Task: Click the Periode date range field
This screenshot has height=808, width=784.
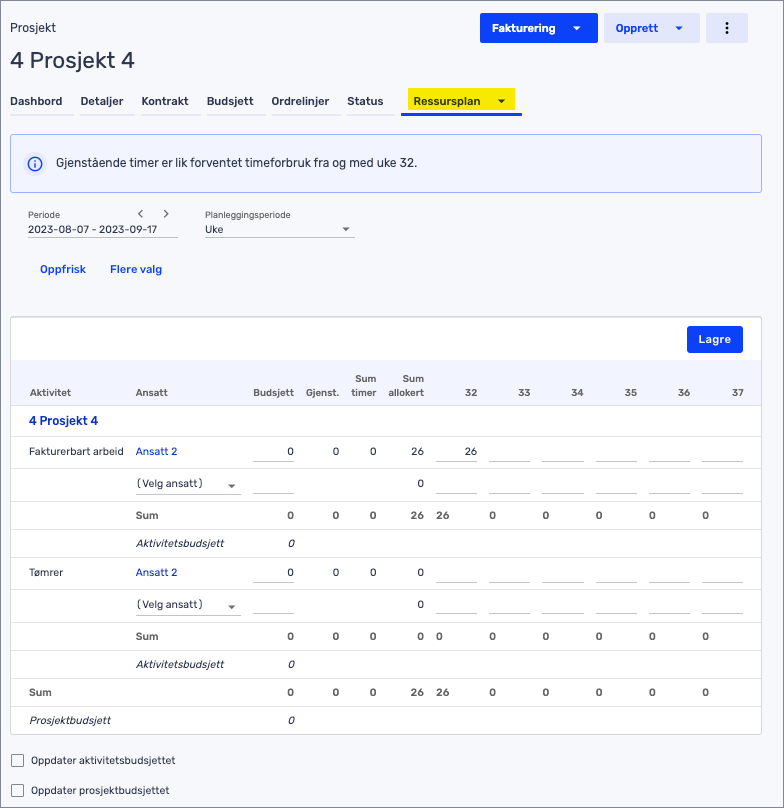Action: tap(102, 229)
